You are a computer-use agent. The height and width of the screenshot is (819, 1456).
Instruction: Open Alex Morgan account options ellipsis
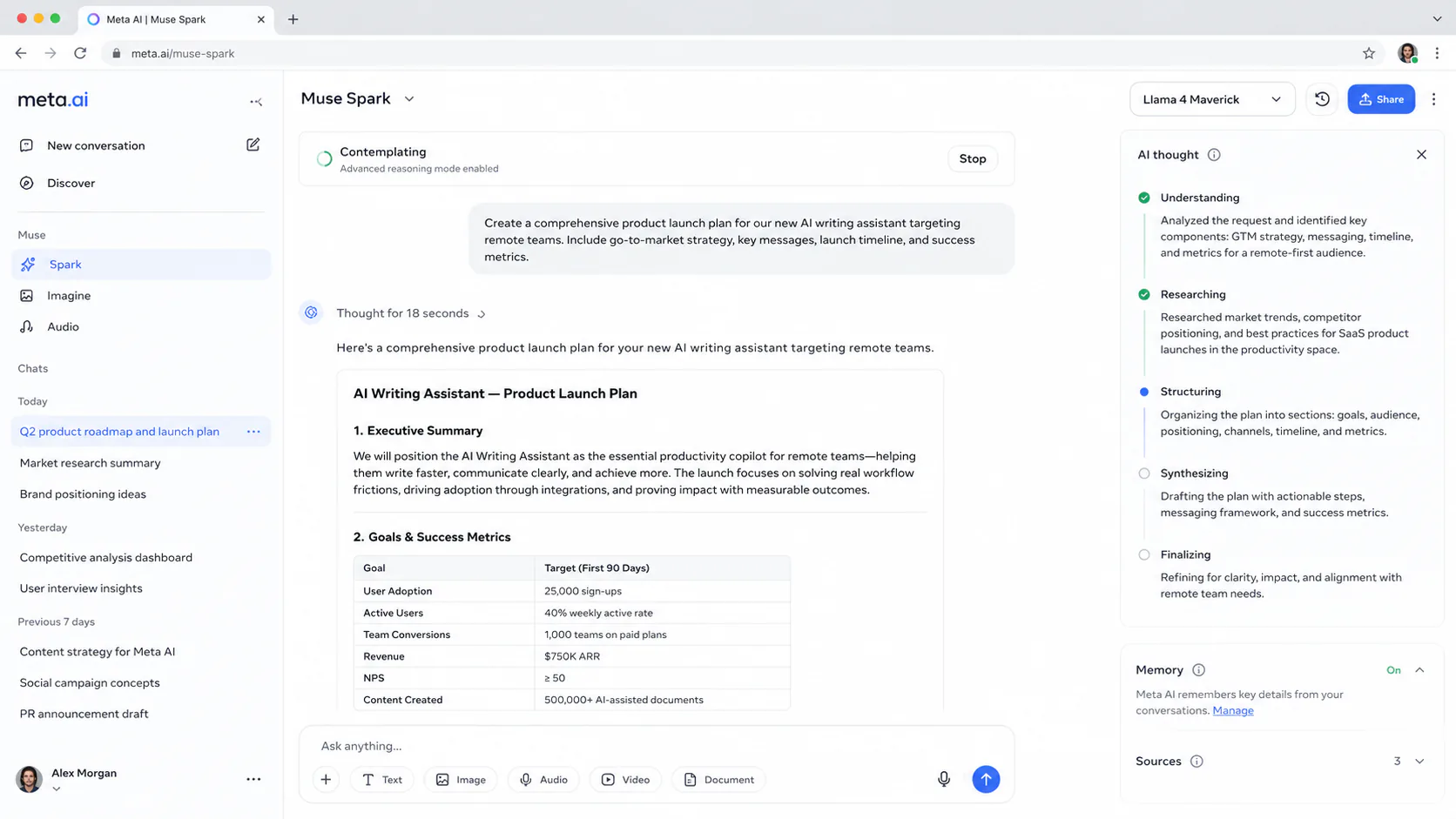(253, 780)
